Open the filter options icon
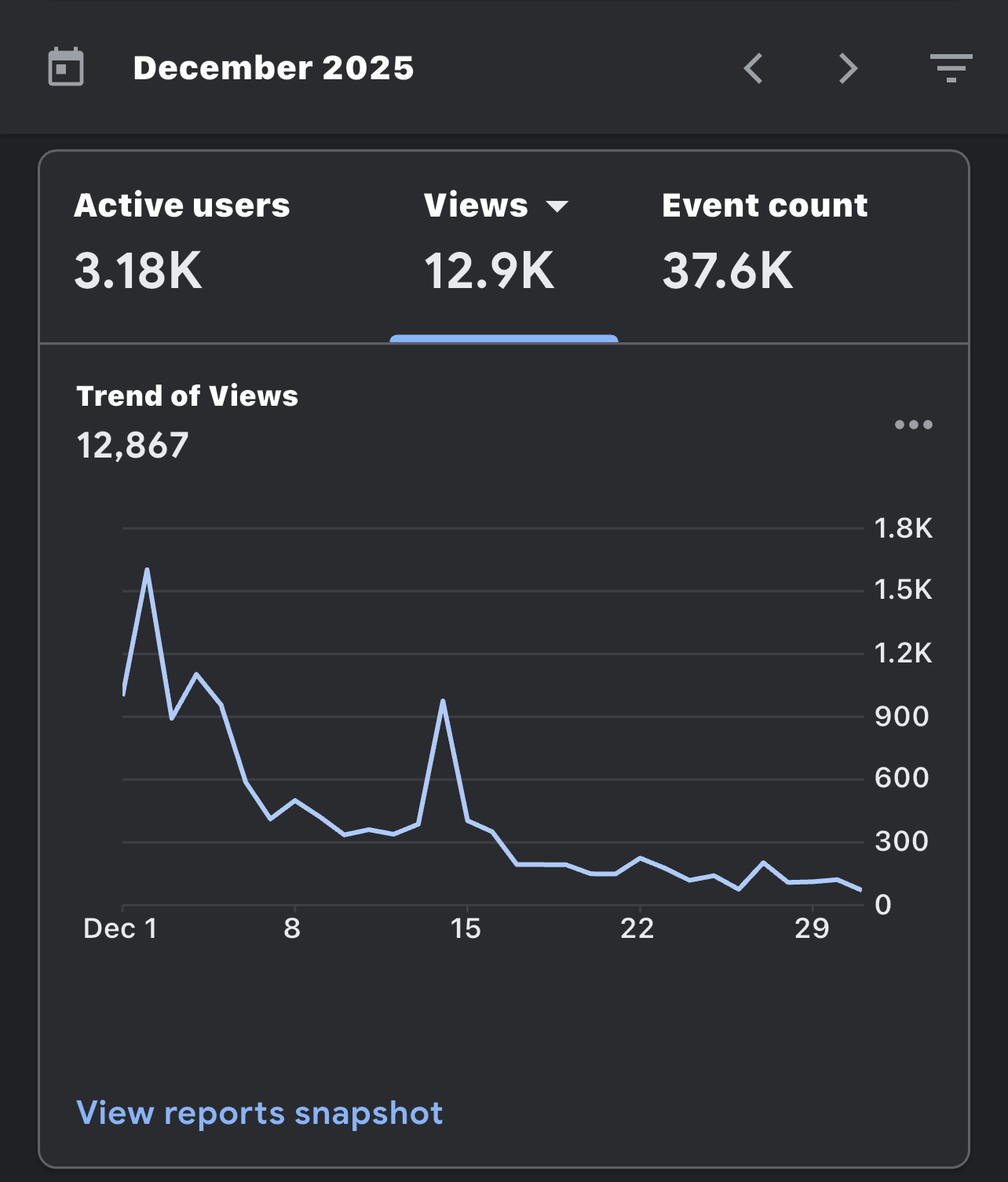The width and height of the screenshot is (1008, 1182). (x=951, y=68)
